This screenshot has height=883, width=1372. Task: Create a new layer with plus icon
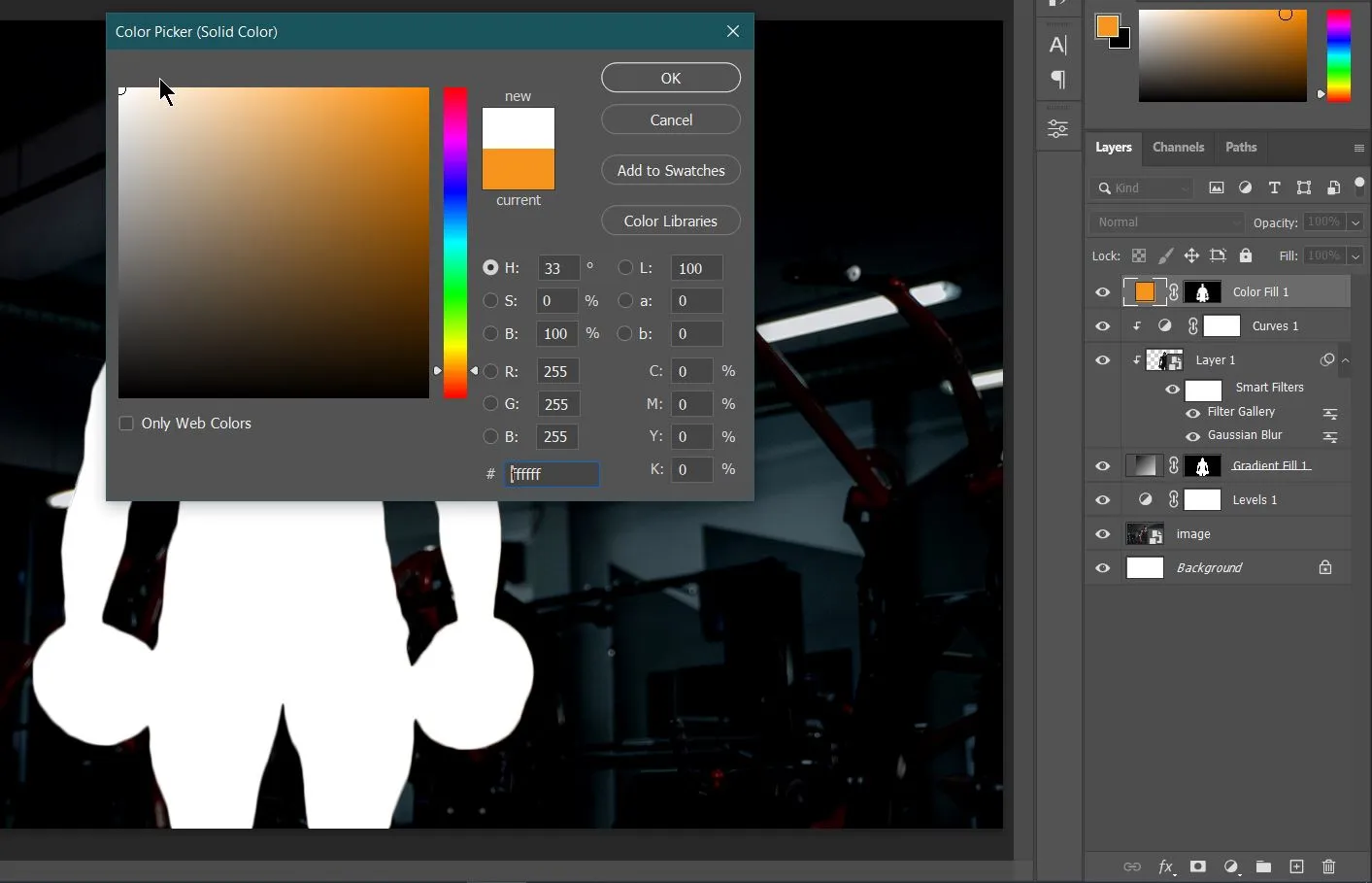coord(1296,866)
